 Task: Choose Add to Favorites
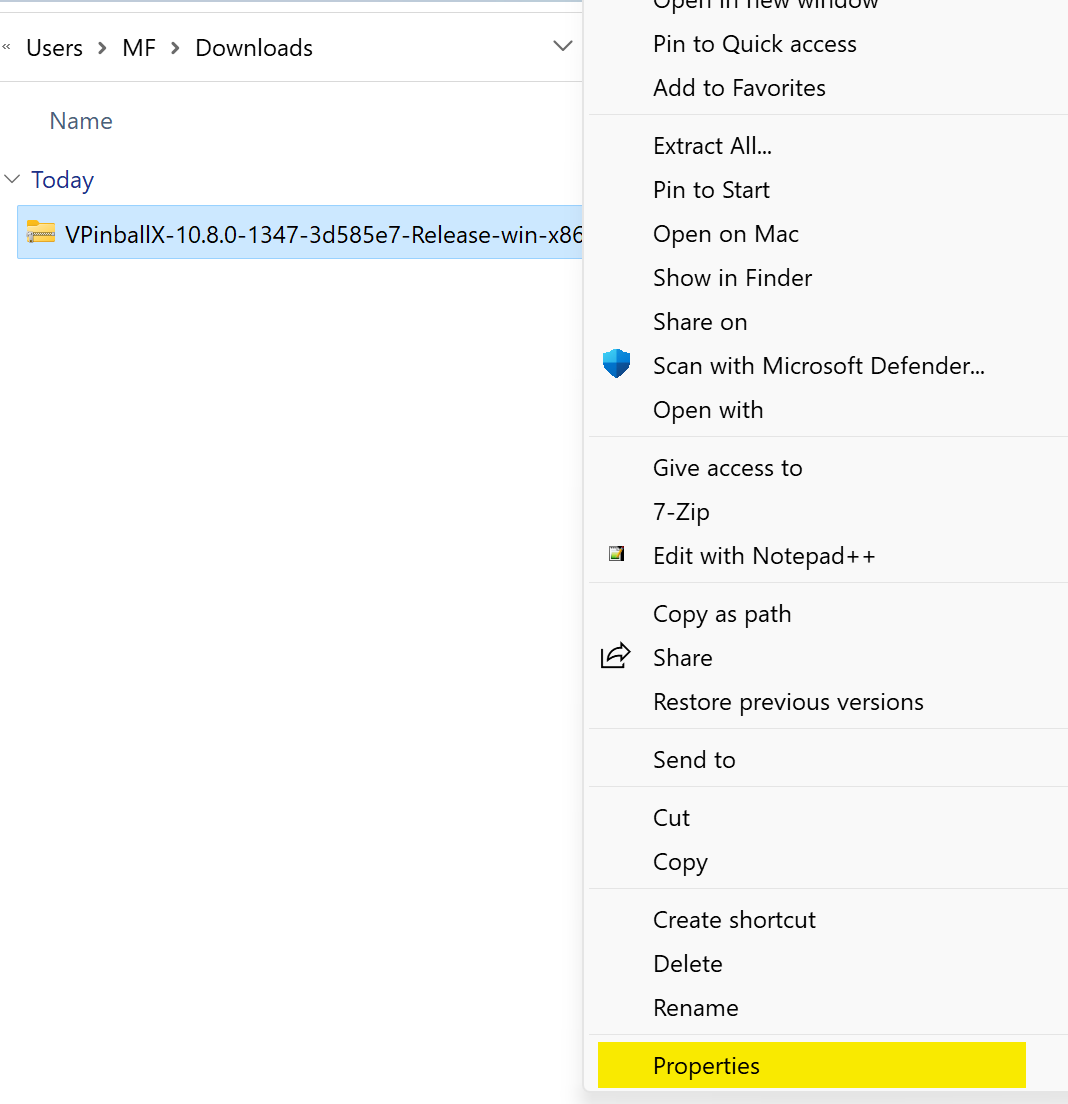pos(739,87)
